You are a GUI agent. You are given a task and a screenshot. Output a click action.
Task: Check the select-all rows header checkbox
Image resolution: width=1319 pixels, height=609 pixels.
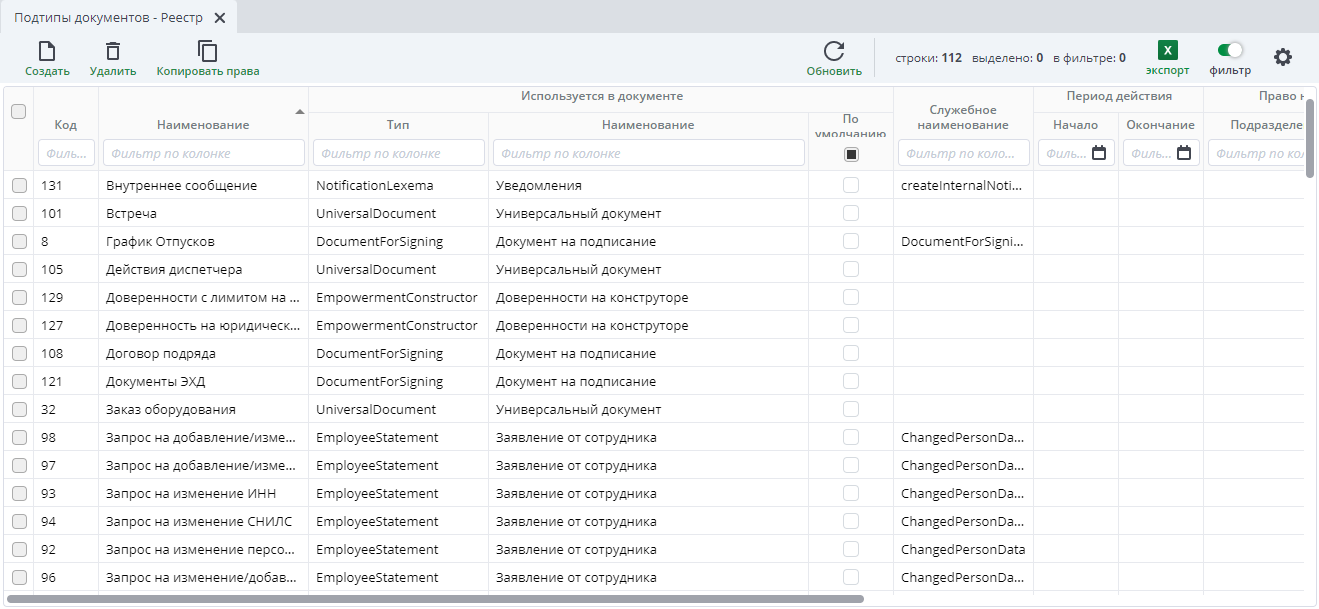point(18,112)
